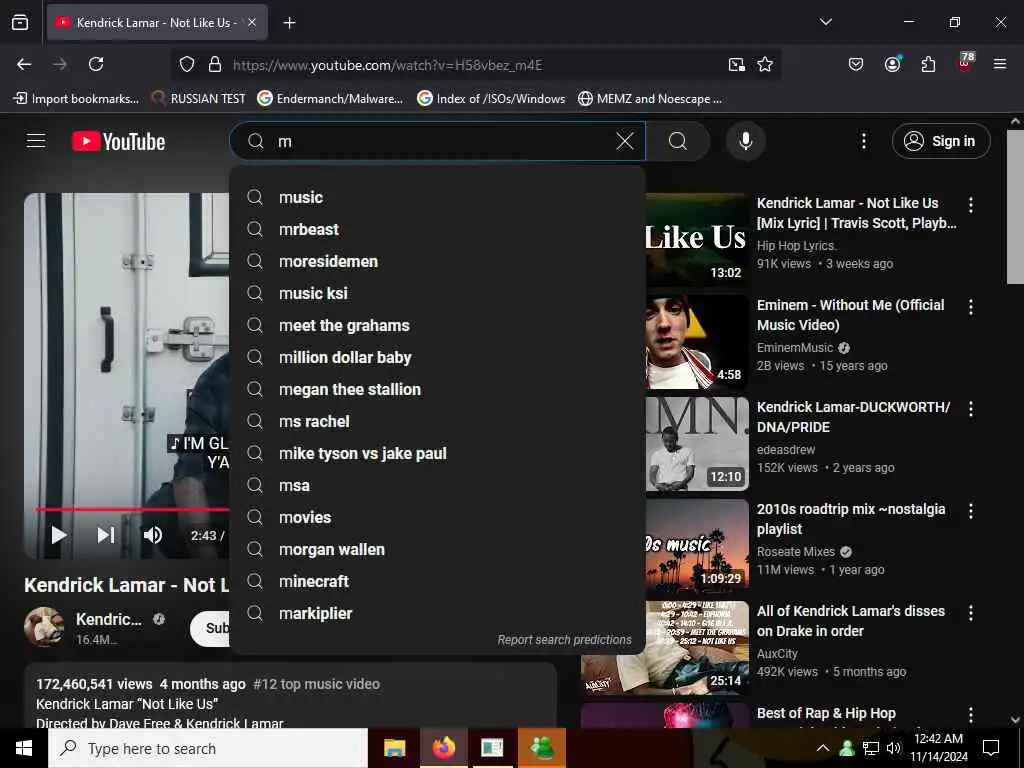Open Windows notification center
1024x768 pixels.
tap(991, 748)
